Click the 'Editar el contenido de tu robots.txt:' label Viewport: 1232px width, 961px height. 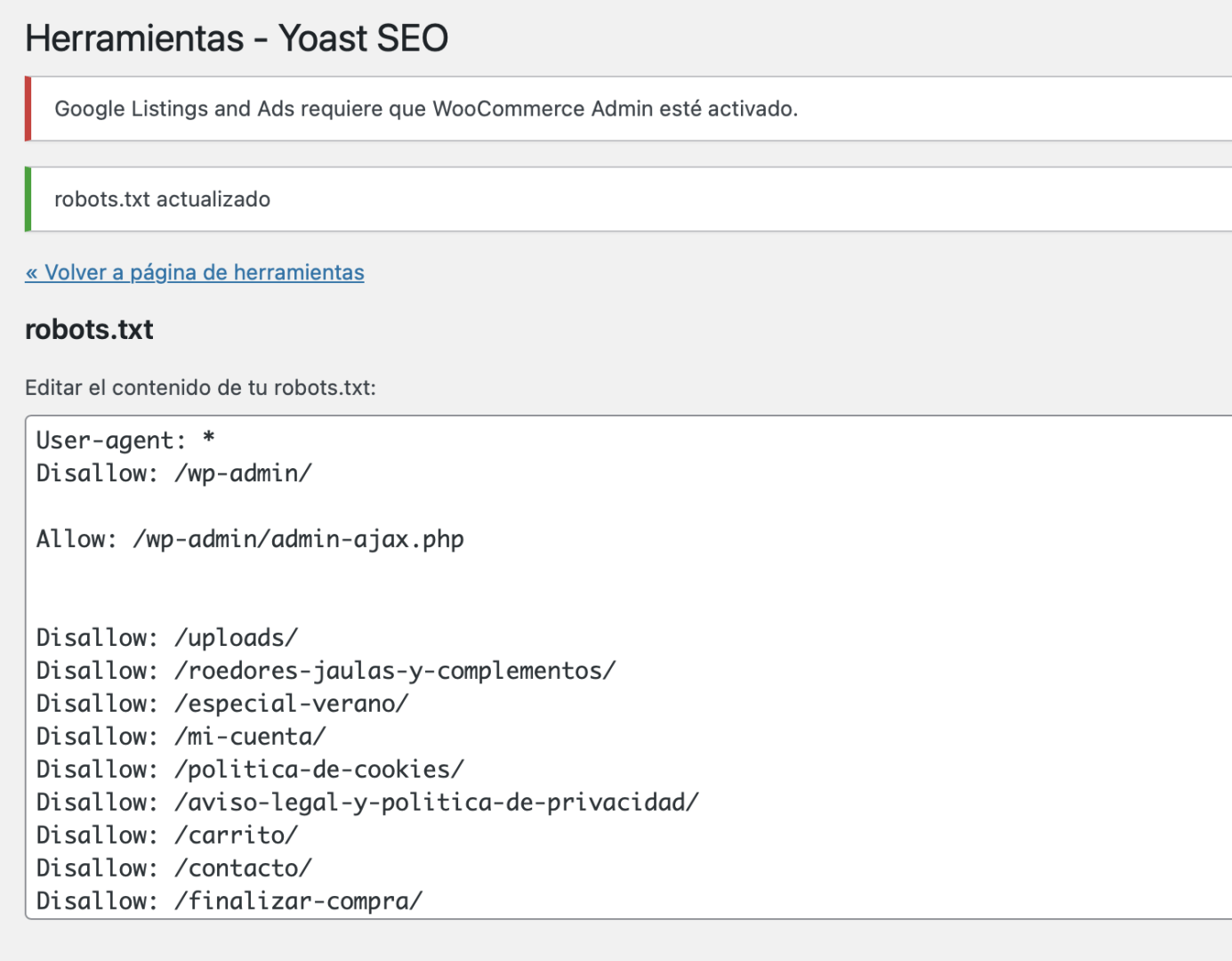pyautogui.click(x=200, y=388)
